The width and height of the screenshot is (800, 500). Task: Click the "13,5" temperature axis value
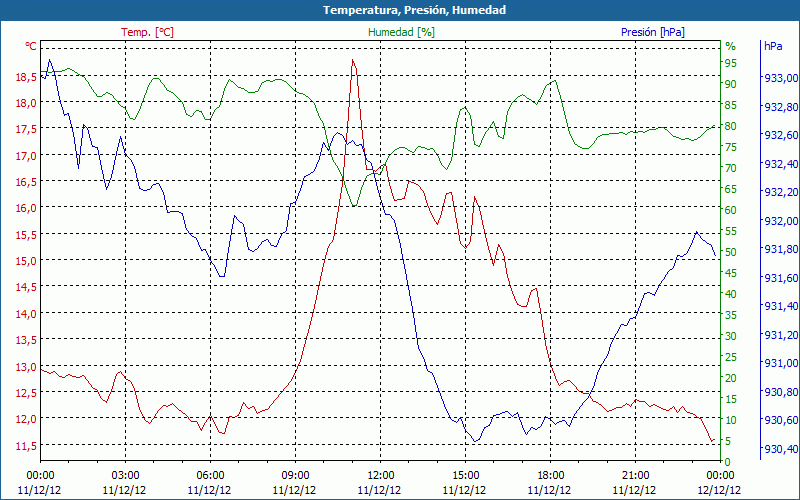point(26,340)
